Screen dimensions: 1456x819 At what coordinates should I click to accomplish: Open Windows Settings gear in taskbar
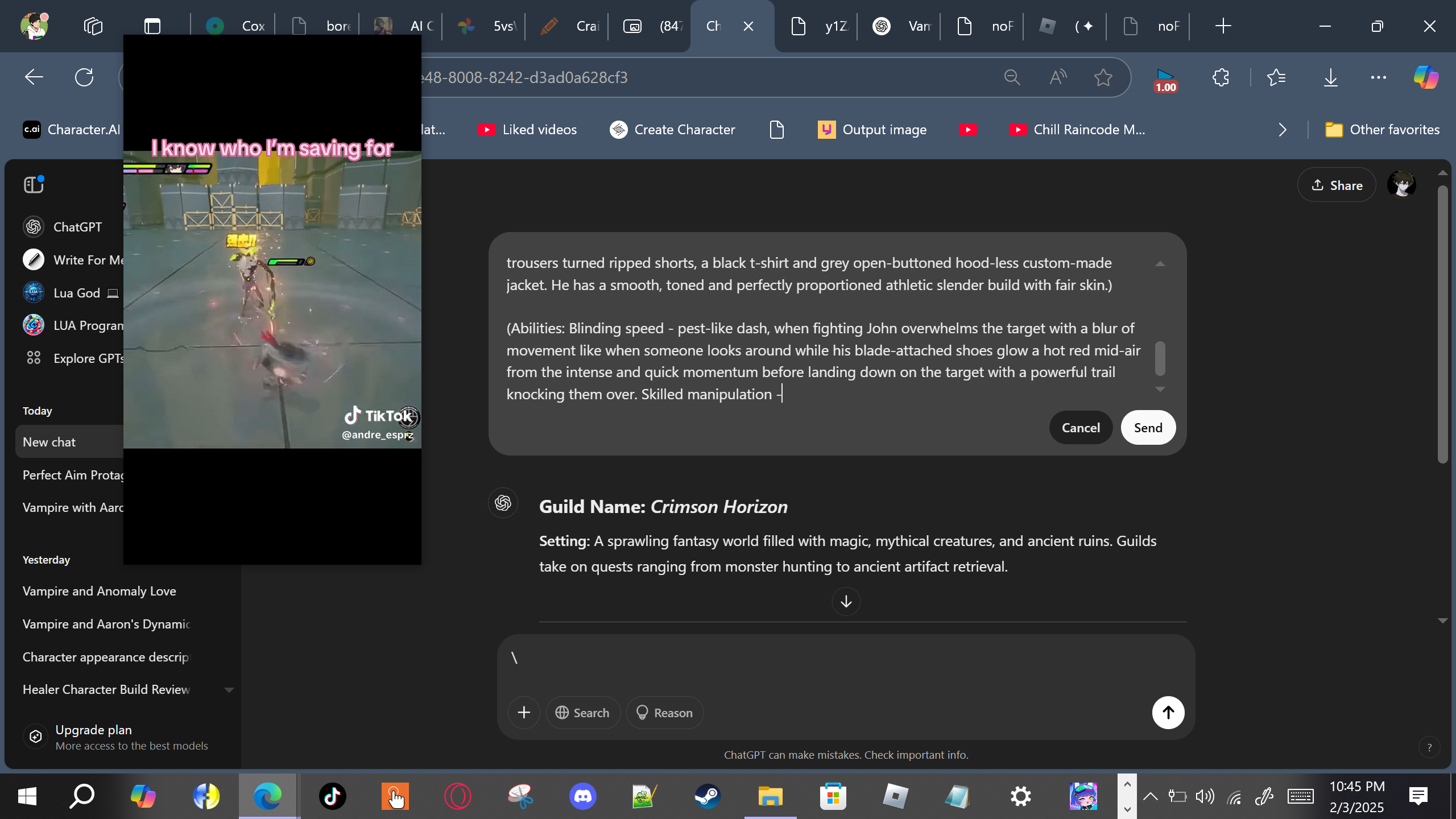(1020, 796)
